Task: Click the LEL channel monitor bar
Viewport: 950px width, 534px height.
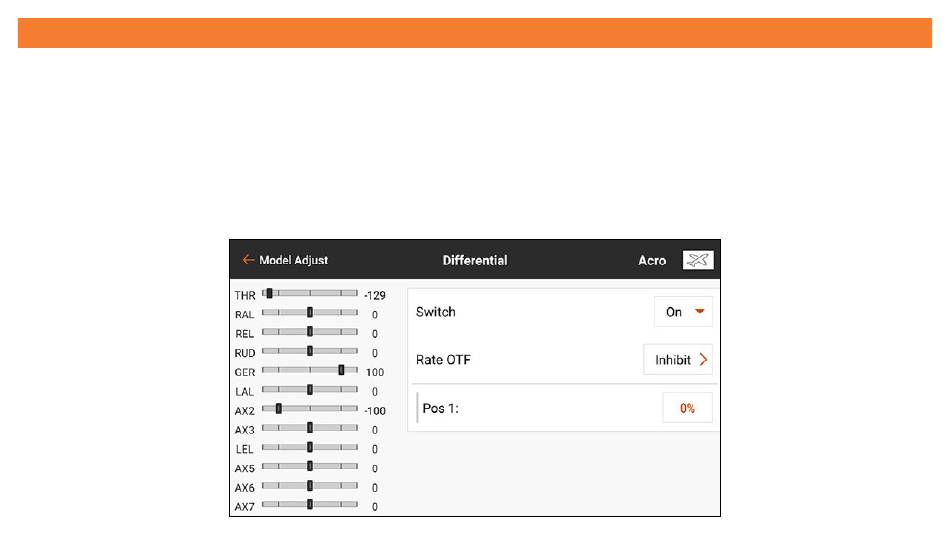Action: click(310, 447)
